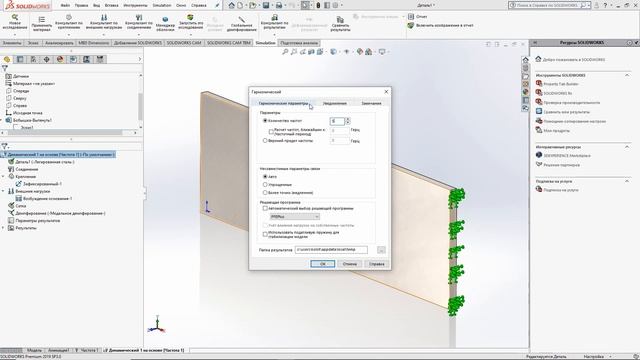The image size is (640, 360).
Task: Click the Print icon in title toolbar
Action: (x=279, y=5)
